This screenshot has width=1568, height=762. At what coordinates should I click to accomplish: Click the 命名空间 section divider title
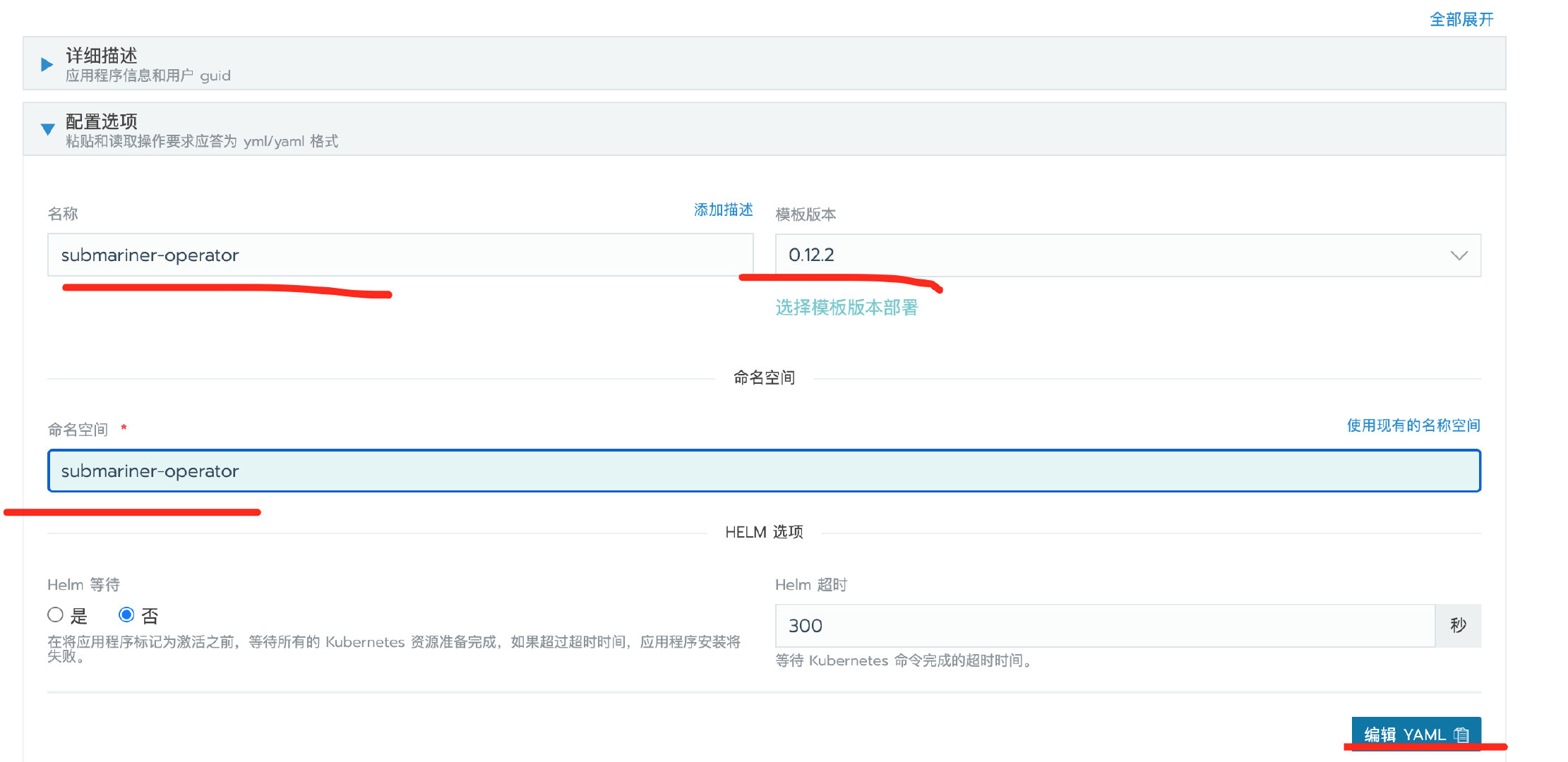[x=764, y=378]
